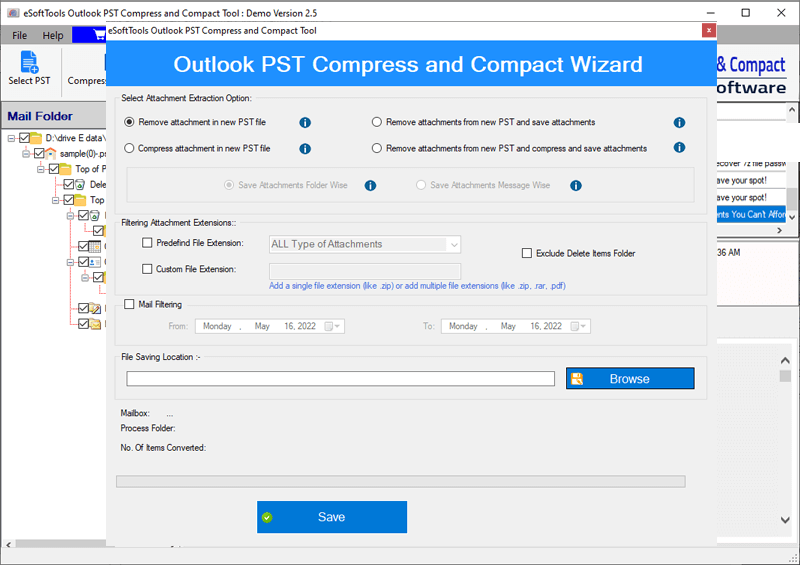The height and width of the screenshot is (565, 800).
Task: Collapse the inner recycle bin folder node
Action: coord(70,216)
